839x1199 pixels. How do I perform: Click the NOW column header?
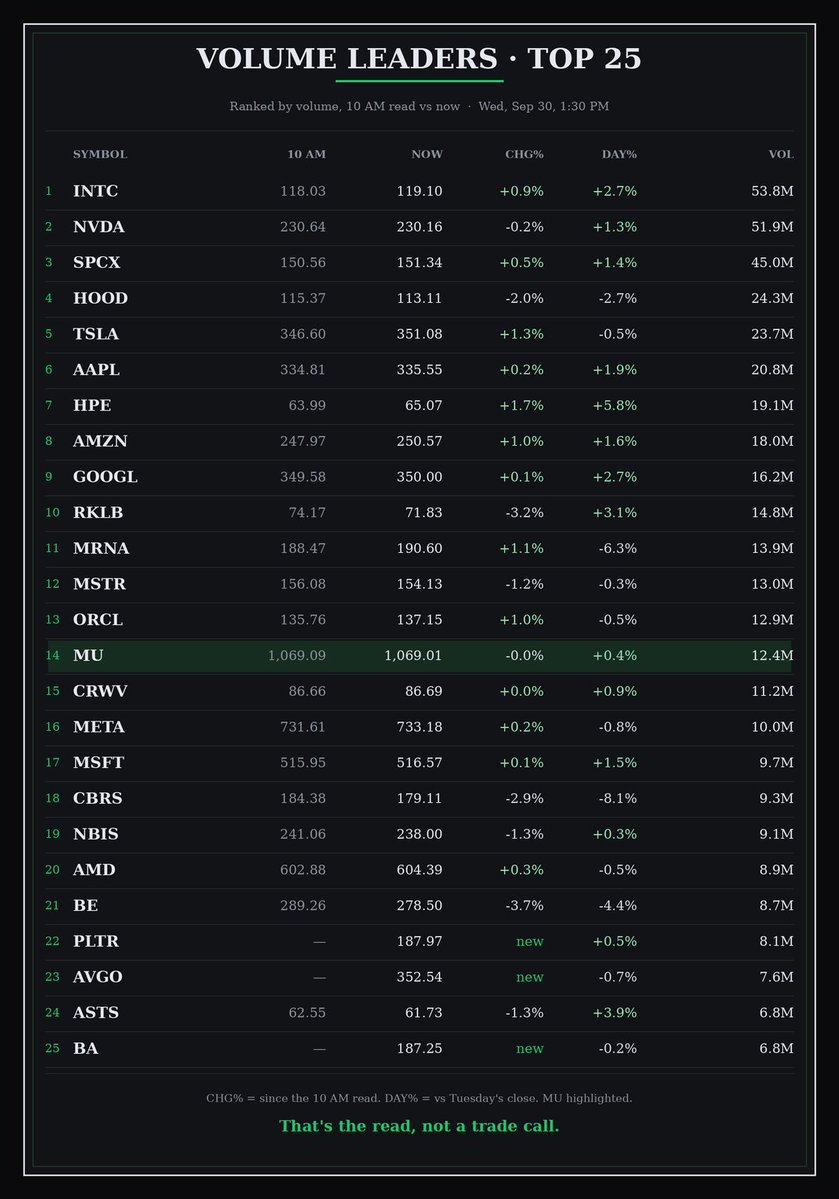pos(427,154)
